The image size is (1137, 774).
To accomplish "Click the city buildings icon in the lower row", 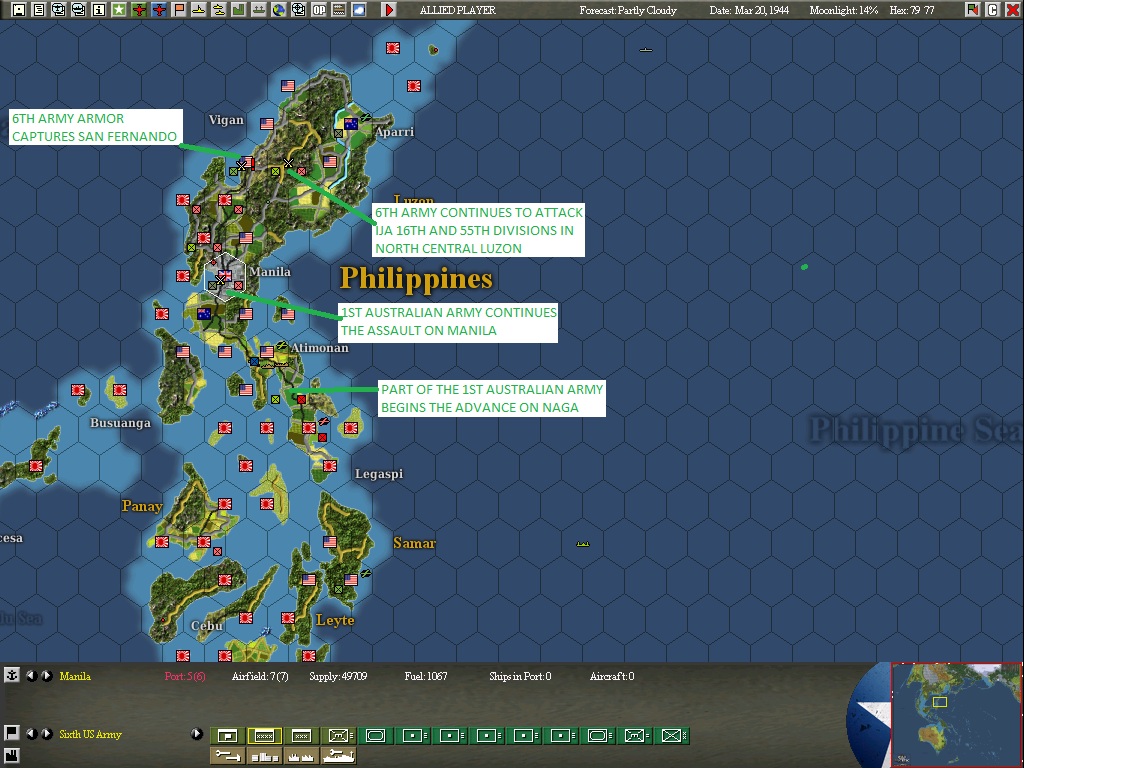I will pos(265,756).
